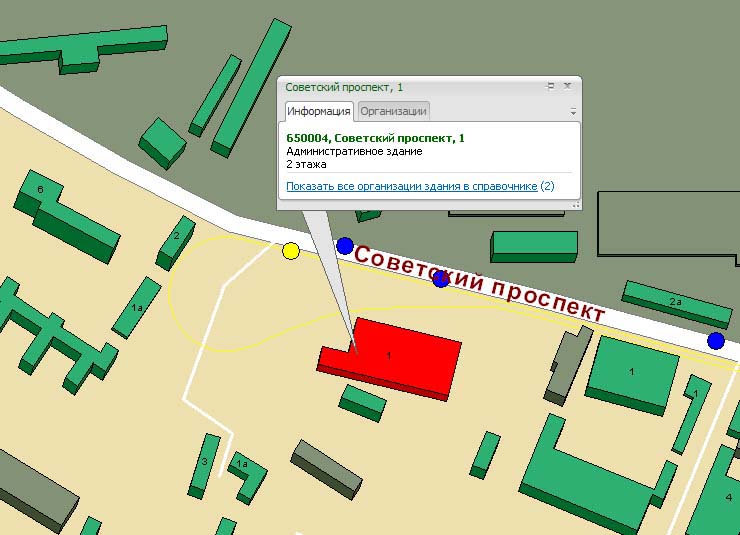Viewport: 740px width, 535px height.
Task: Open the popup tab overflow dropdown arrow
Action: 573,112
